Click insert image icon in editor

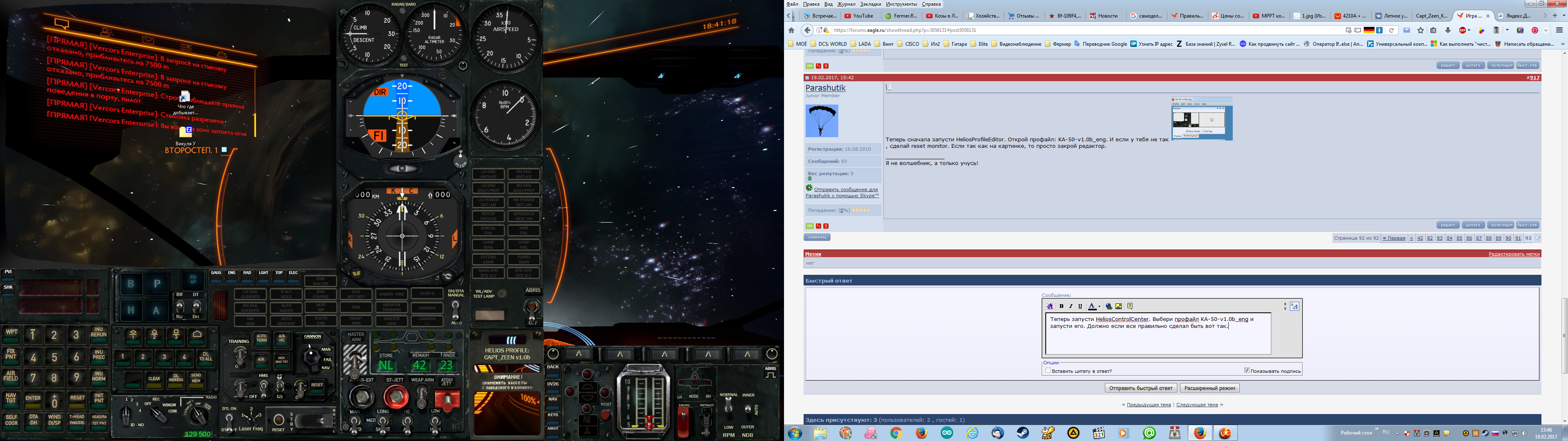[1119, 306]
